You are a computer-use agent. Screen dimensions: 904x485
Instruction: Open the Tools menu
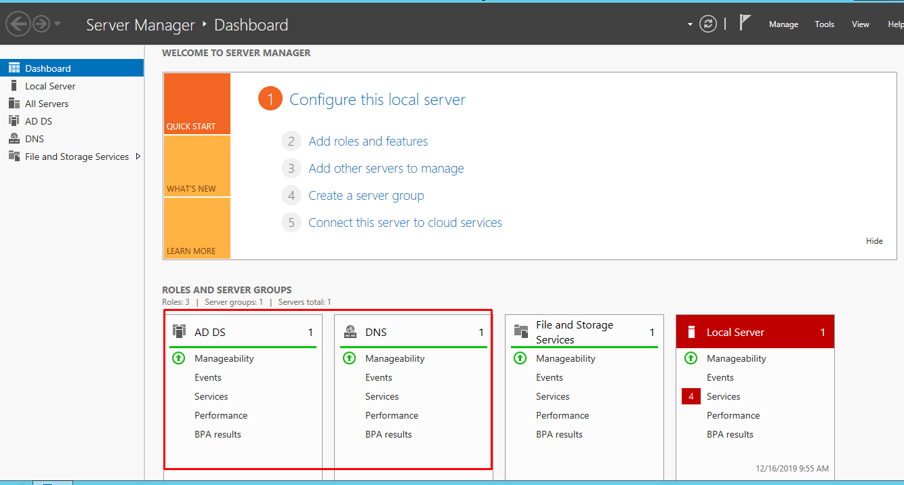824,24
